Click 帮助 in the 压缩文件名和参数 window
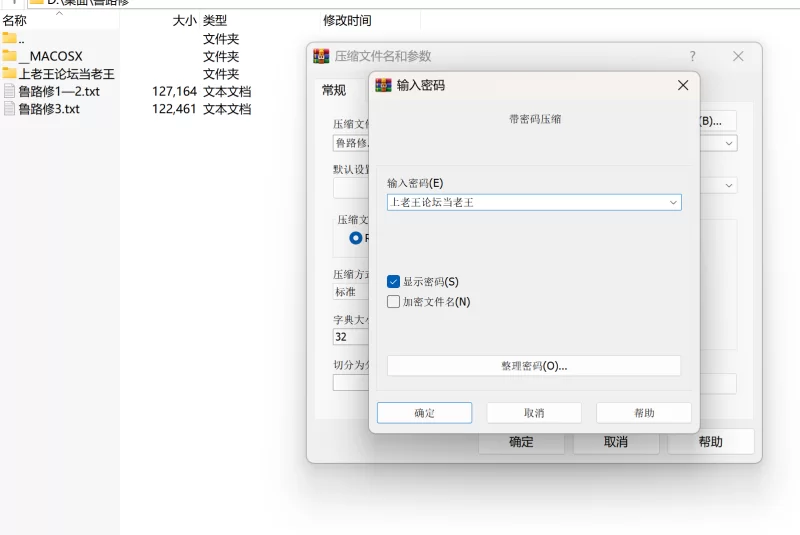 [711, 442]
